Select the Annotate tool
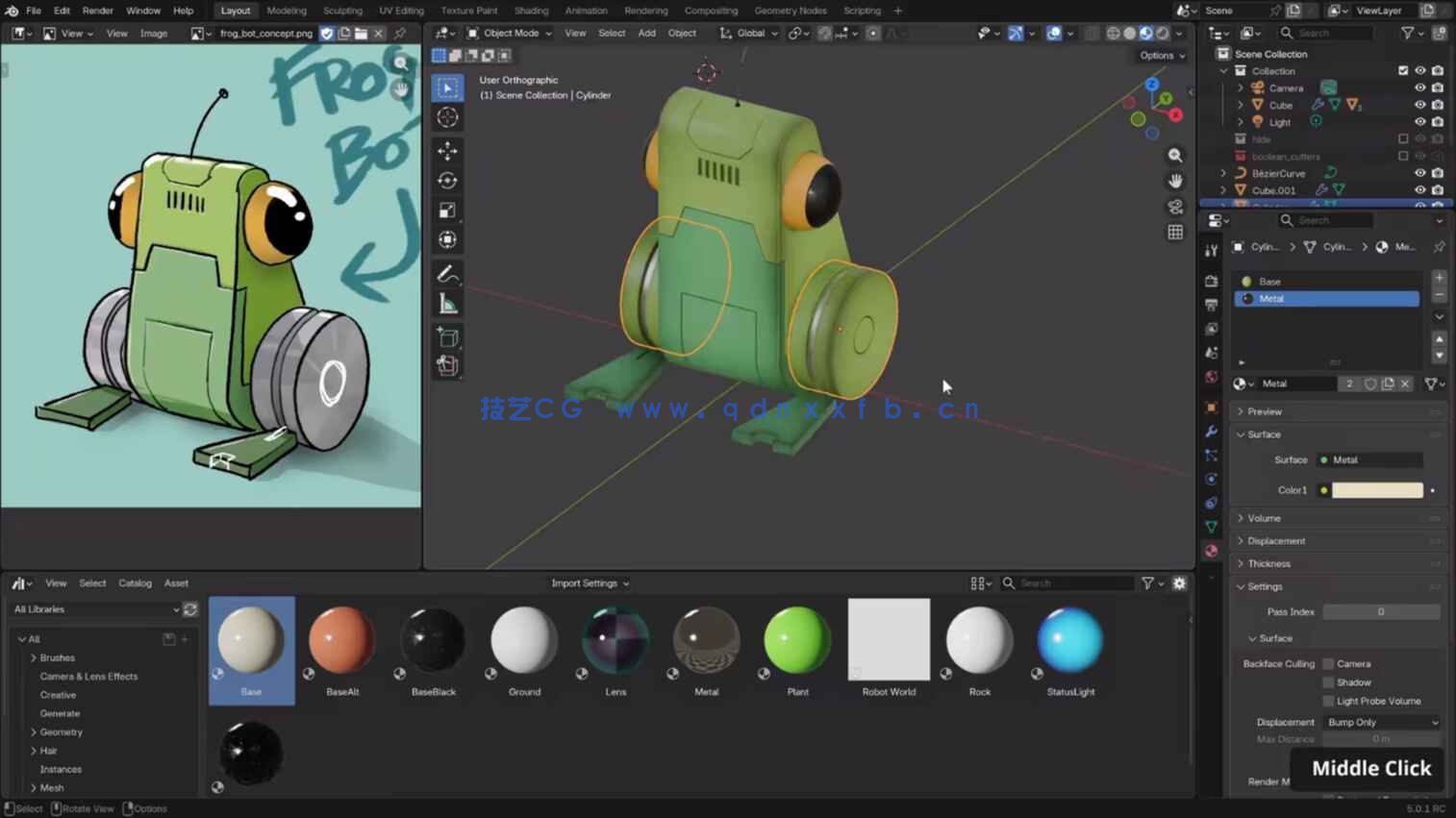Screen dimensions: 1456x818 pyautogui.click(x=447, y=274)
